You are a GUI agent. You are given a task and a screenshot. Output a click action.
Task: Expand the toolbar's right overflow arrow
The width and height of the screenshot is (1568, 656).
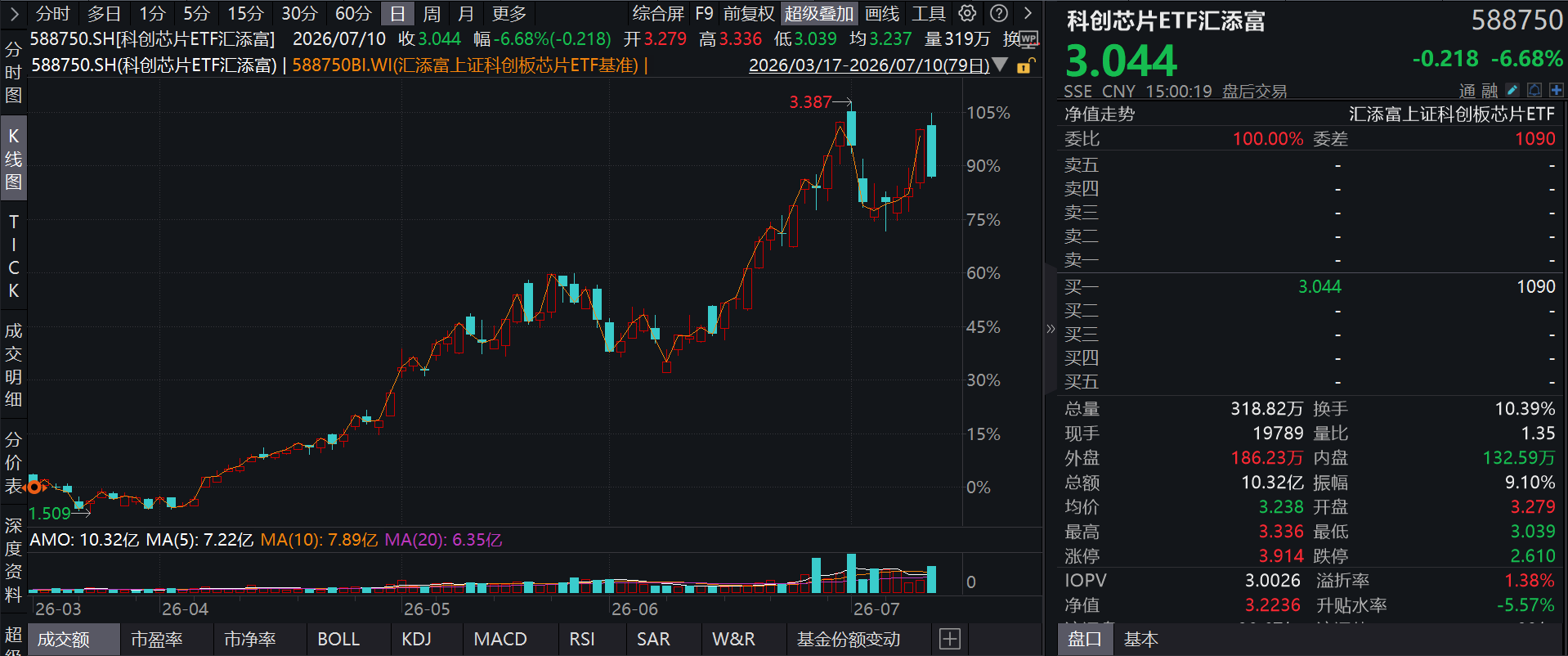pyautogui.click(x=1028, y=13)
